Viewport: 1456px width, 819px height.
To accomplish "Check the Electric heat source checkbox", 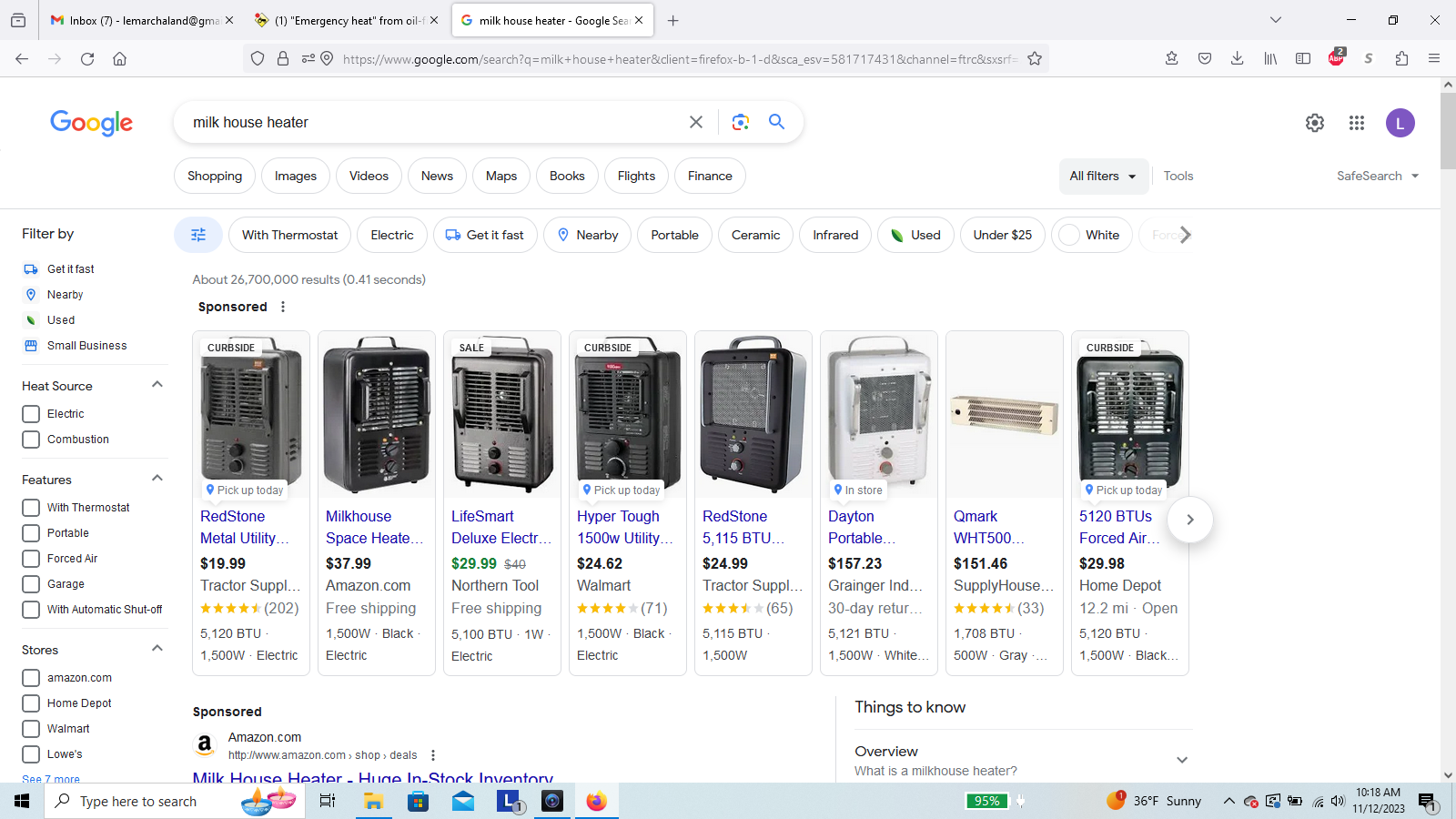I will (x=31, y=414).
